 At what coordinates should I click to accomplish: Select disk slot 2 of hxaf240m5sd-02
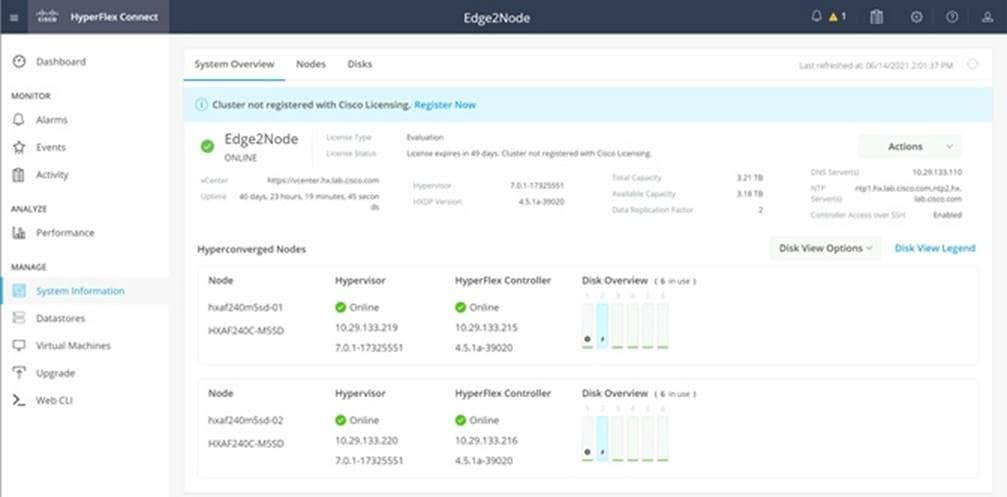point(602,439)
